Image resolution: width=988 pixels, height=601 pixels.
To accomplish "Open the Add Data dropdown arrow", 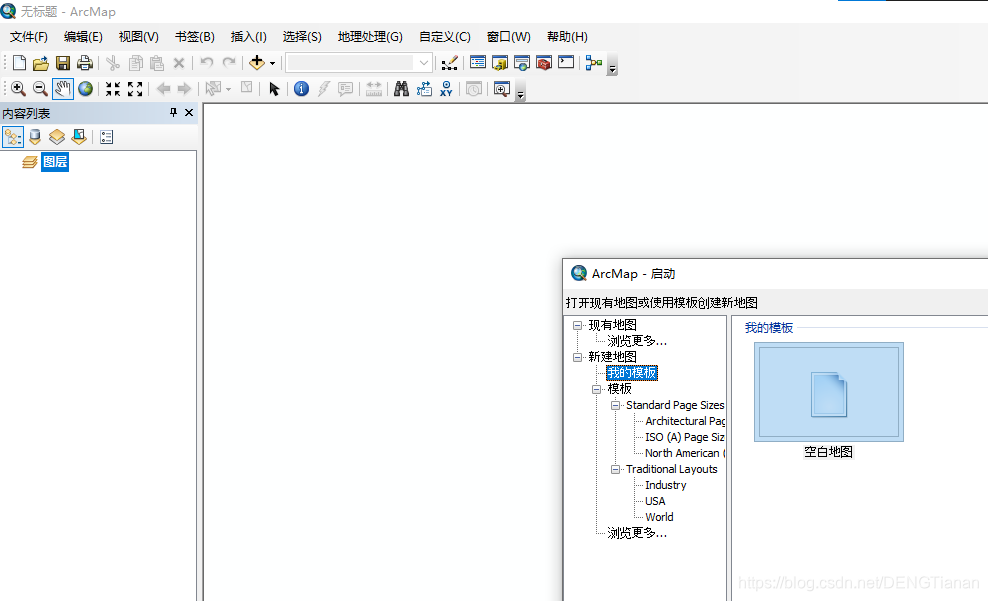I will tap(272, 63).
